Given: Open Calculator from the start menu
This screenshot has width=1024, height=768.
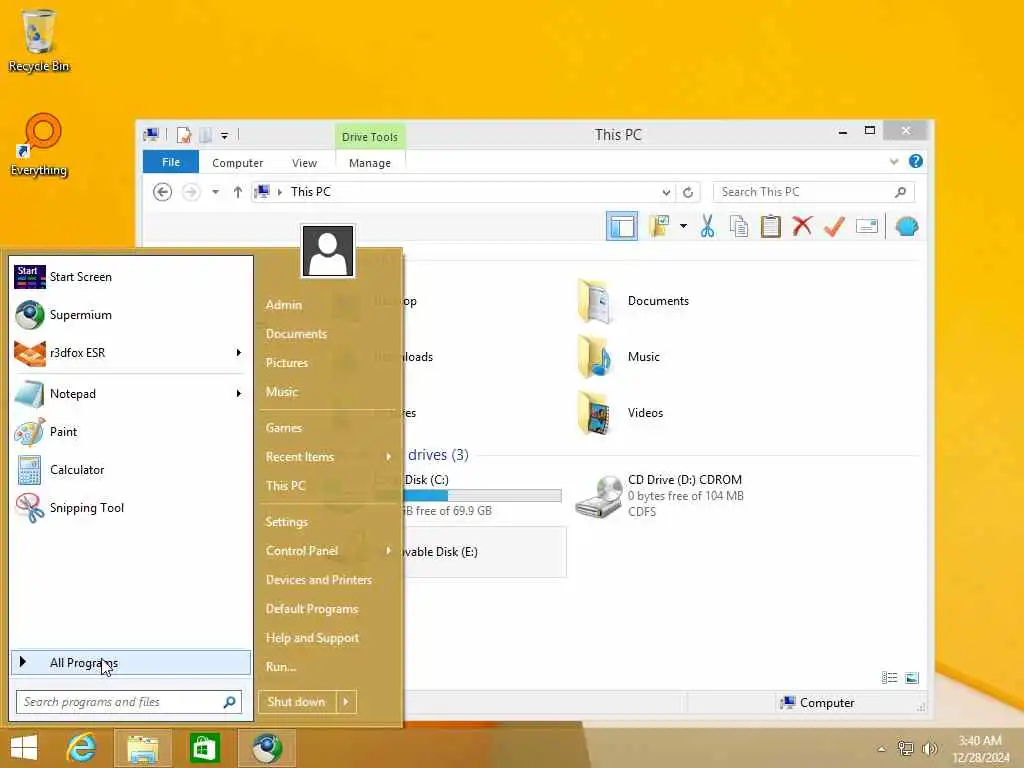Looking at the screenshot, I should [x=131, y=470].
